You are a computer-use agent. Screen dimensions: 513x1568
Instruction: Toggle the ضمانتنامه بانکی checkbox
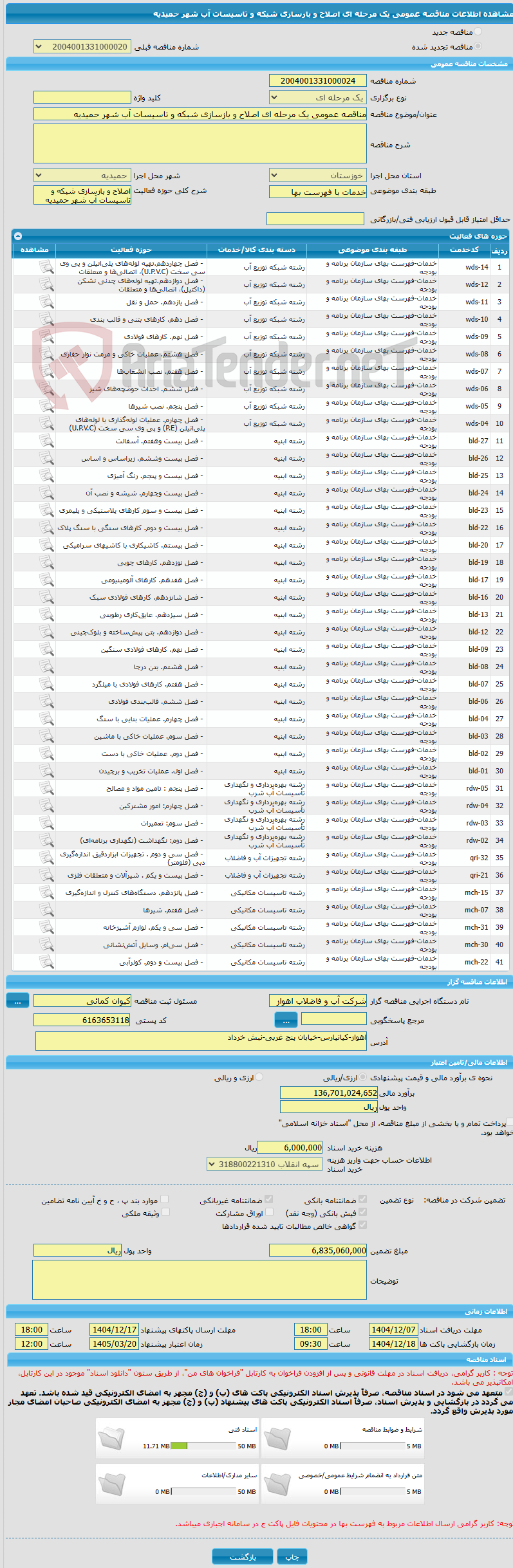point(363,1199)
